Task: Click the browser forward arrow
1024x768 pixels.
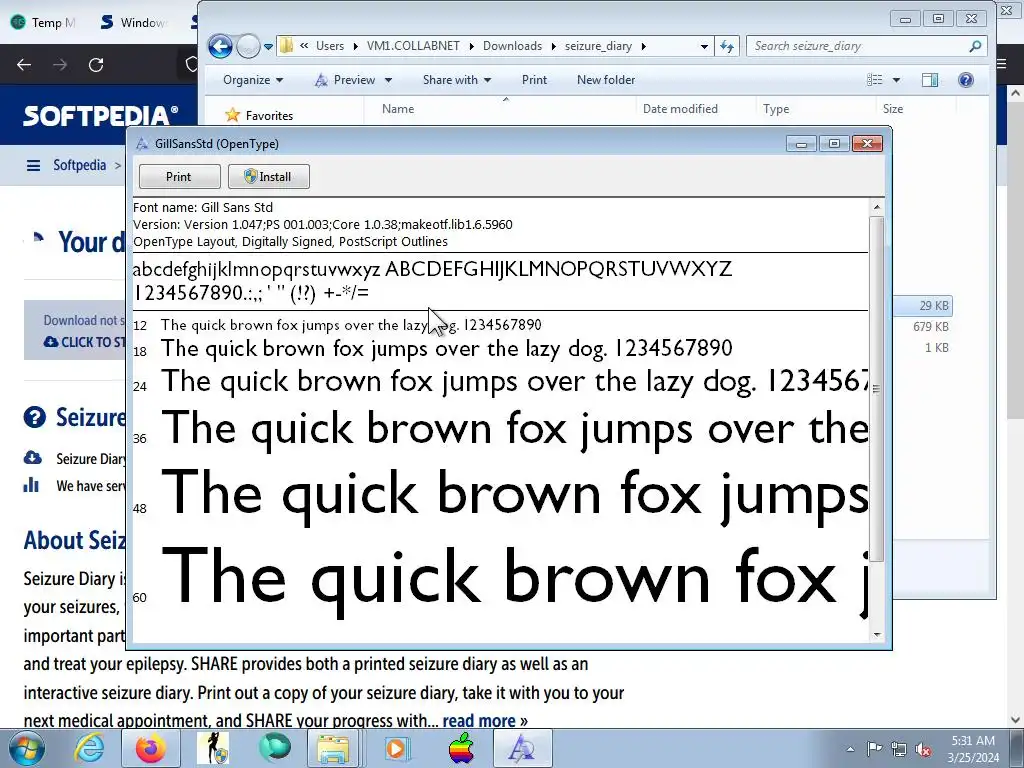Action: tap(60, 65)
